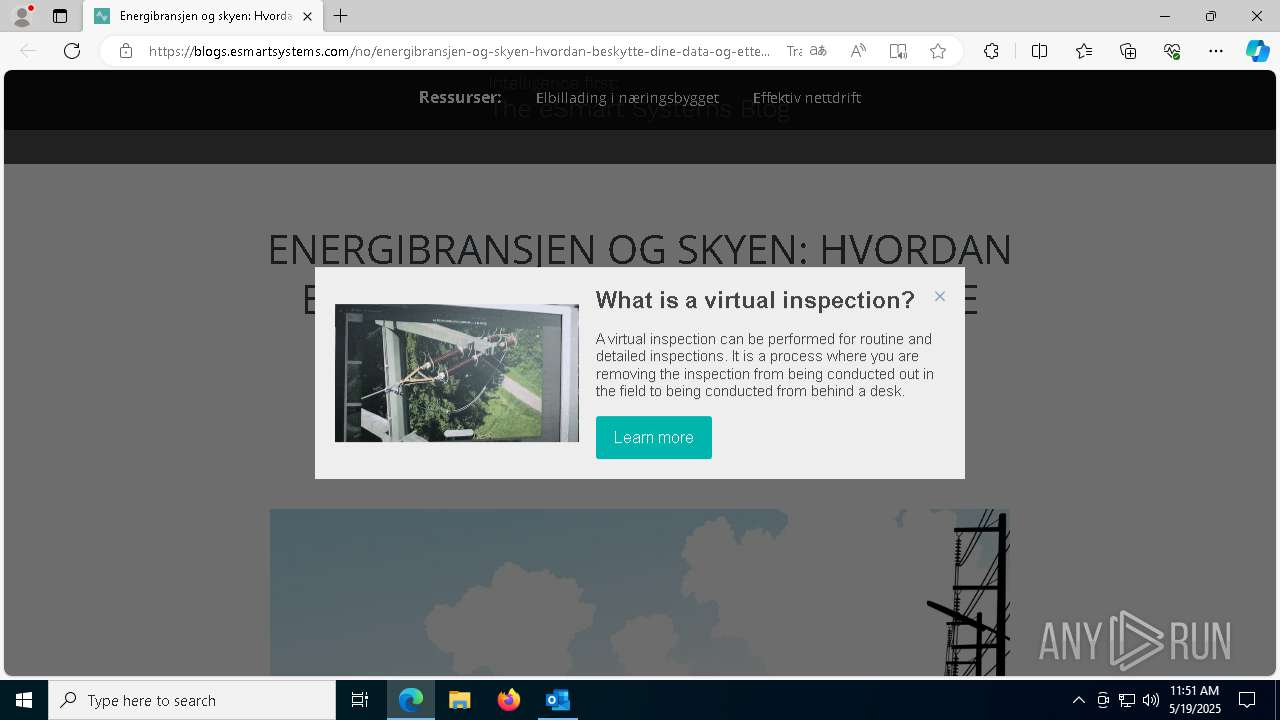Open Task View
The height and width of the screenshot is (720, 1280).
tap(360, 700)
